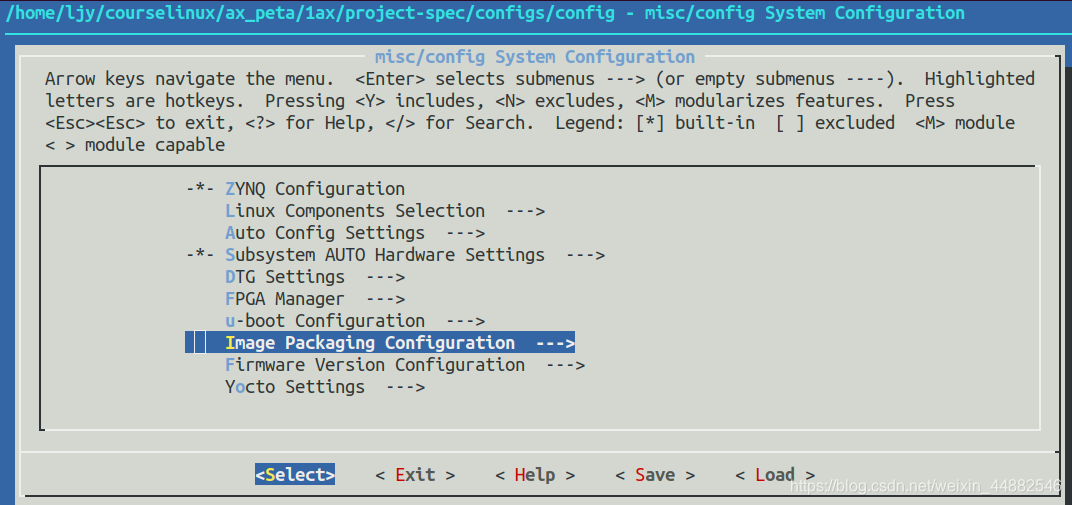Image resolution: width=1072 pixels, height=505 pixels.
Task: Click the Select button
Action: [295, 474]
